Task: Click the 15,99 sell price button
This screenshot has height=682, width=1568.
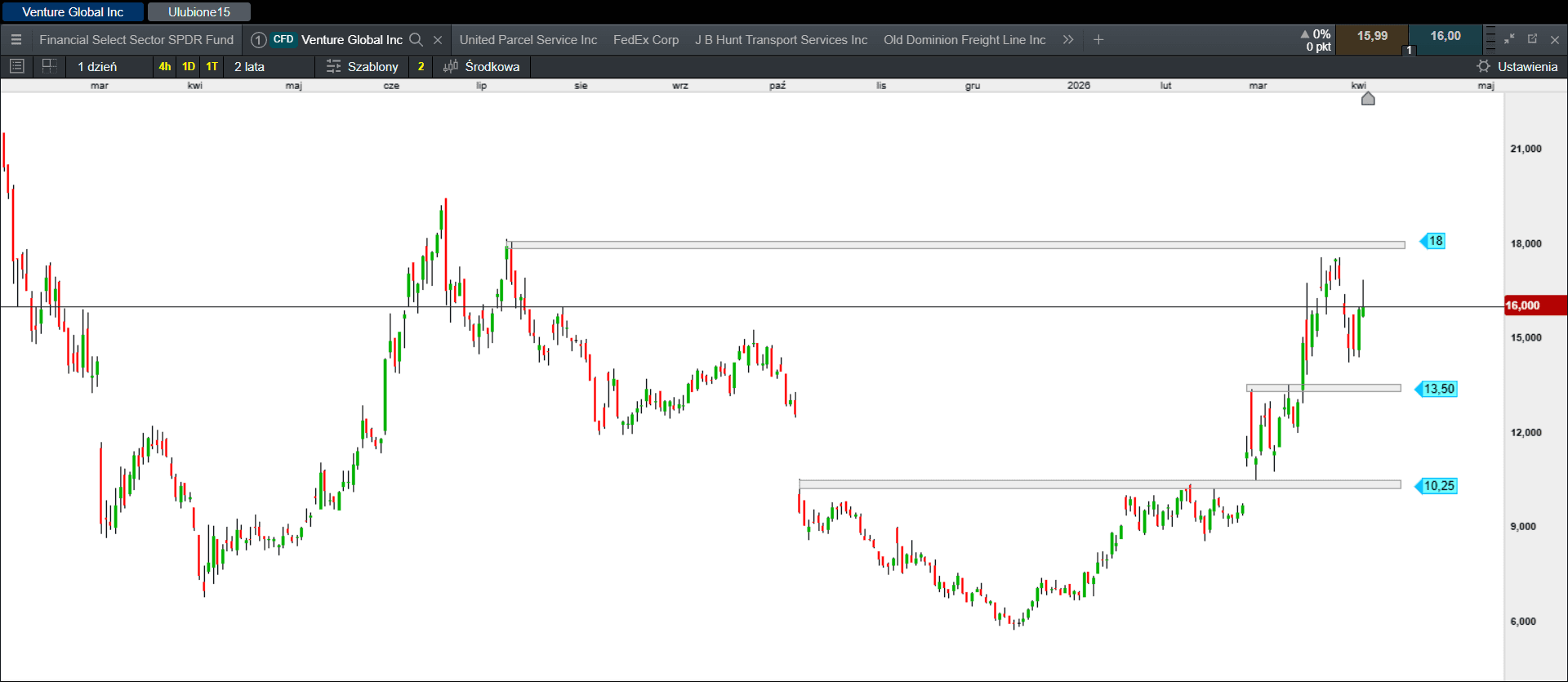Action: click(x=1372, y=37)
